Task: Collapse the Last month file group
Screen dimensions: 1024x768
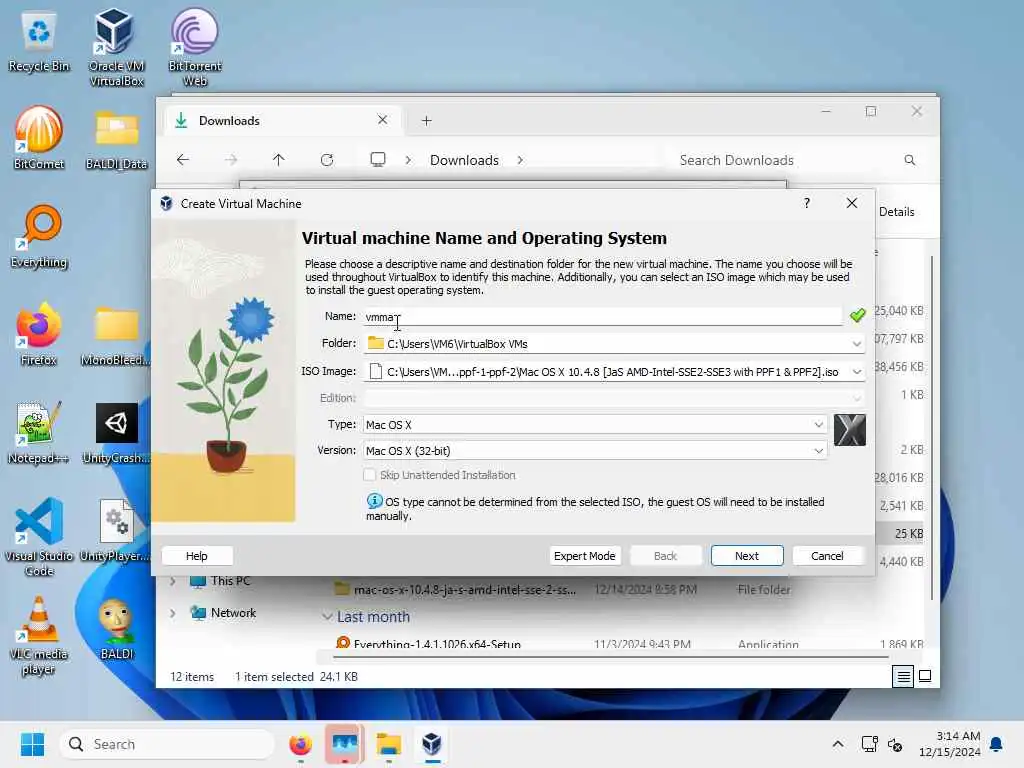Action: tap(327, 616)
